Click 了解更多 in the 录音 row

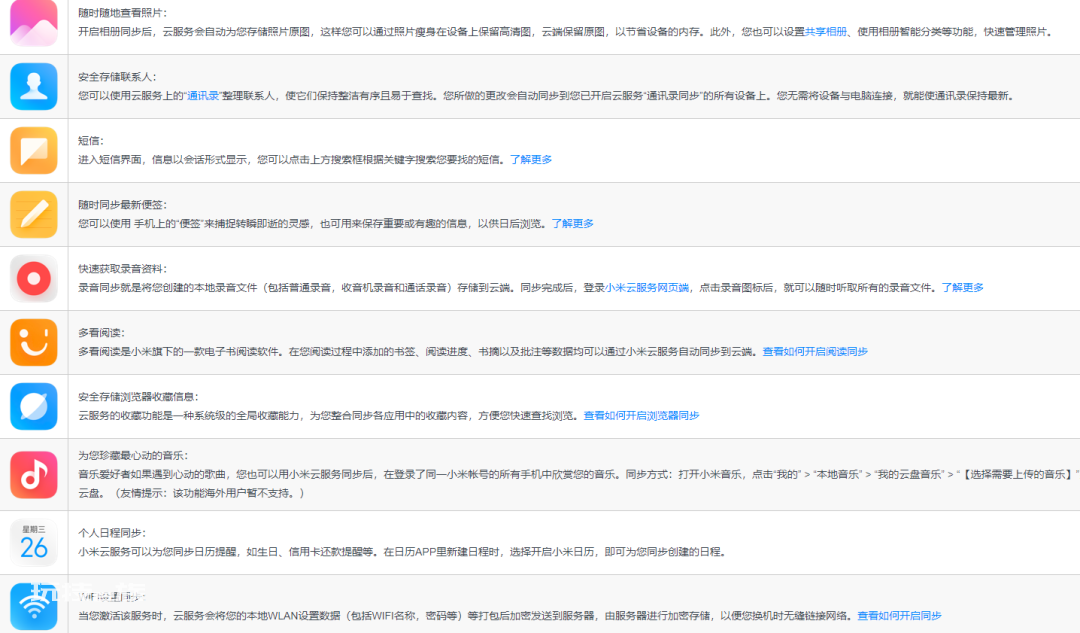click(963, 288)
